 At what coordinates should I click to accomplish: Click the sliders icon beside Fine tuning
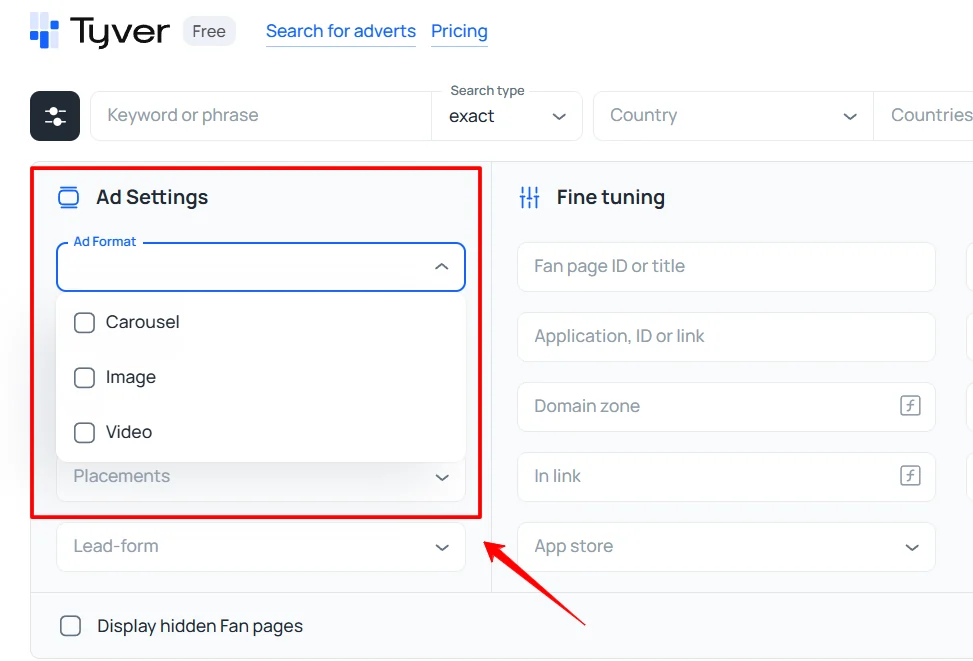point(529,197)
